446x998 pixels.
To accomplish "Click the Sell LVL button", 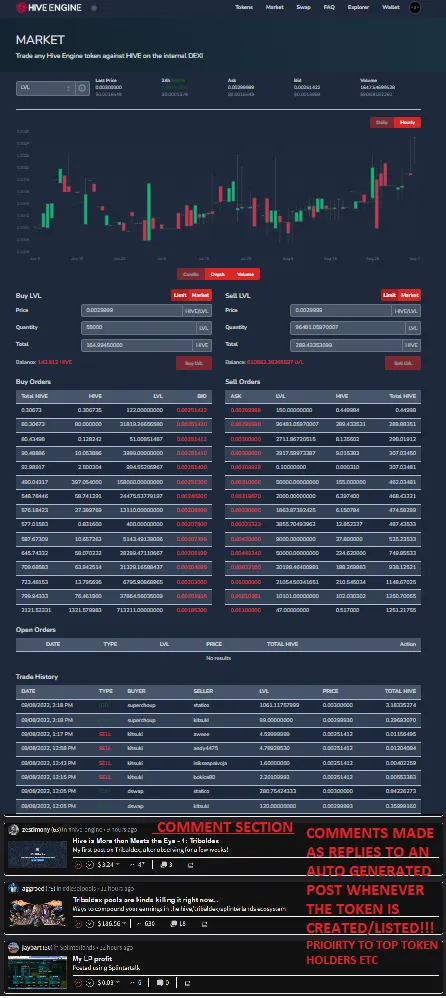I will 403,363.
